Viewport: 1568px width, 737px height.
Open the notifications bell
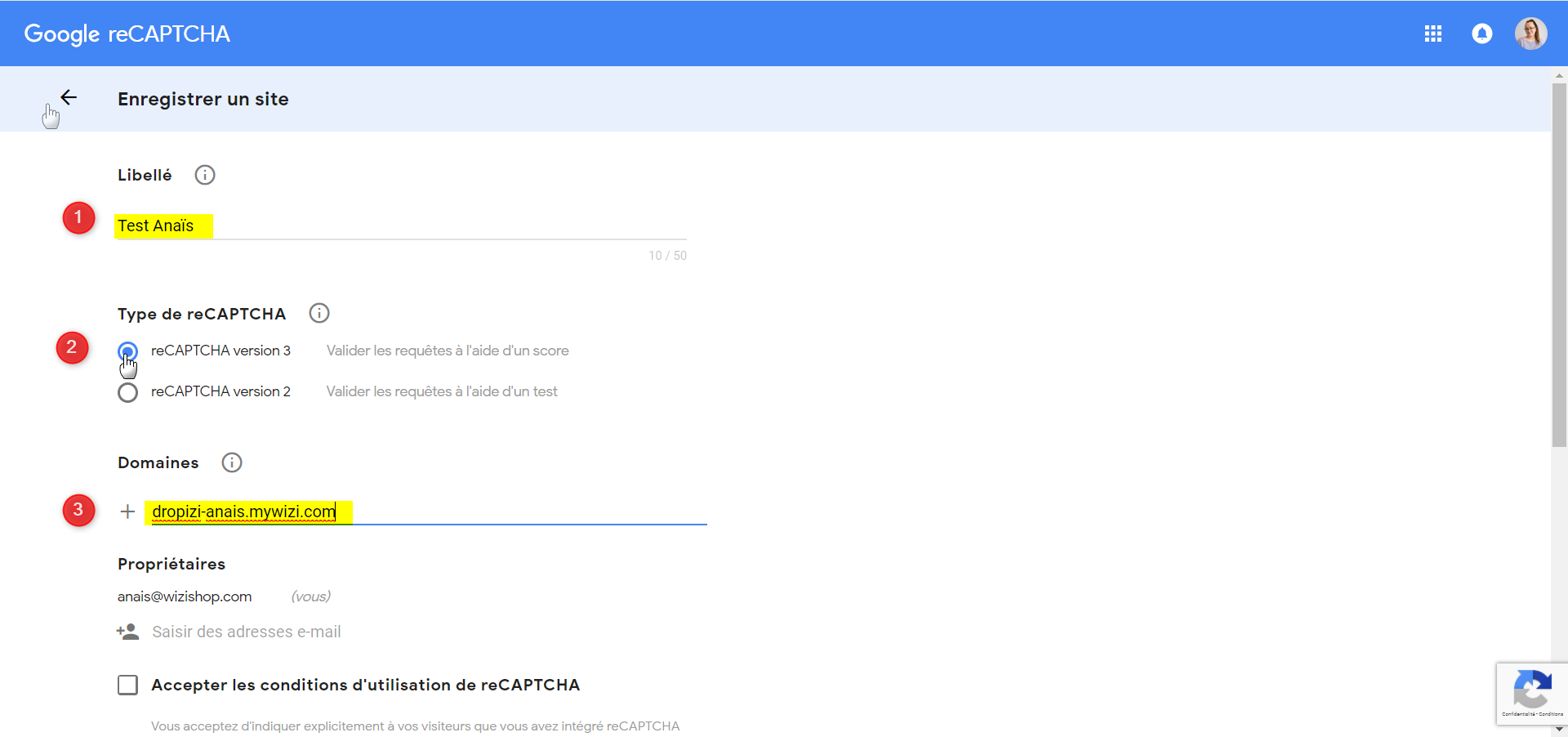coord(1482,33)
